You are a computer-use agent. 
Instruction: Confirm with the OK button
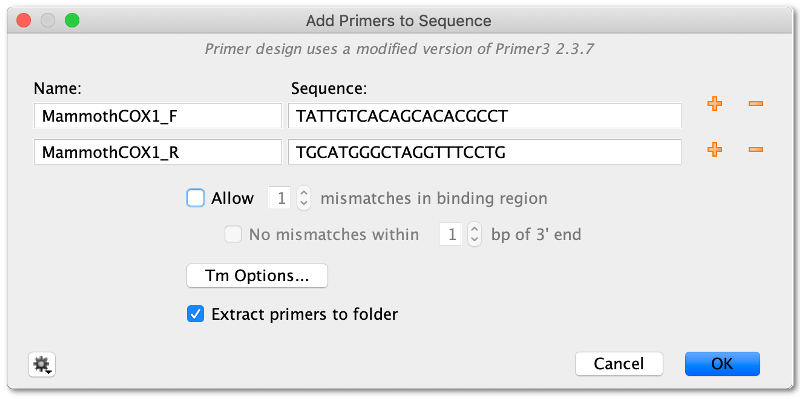[722, 364]
